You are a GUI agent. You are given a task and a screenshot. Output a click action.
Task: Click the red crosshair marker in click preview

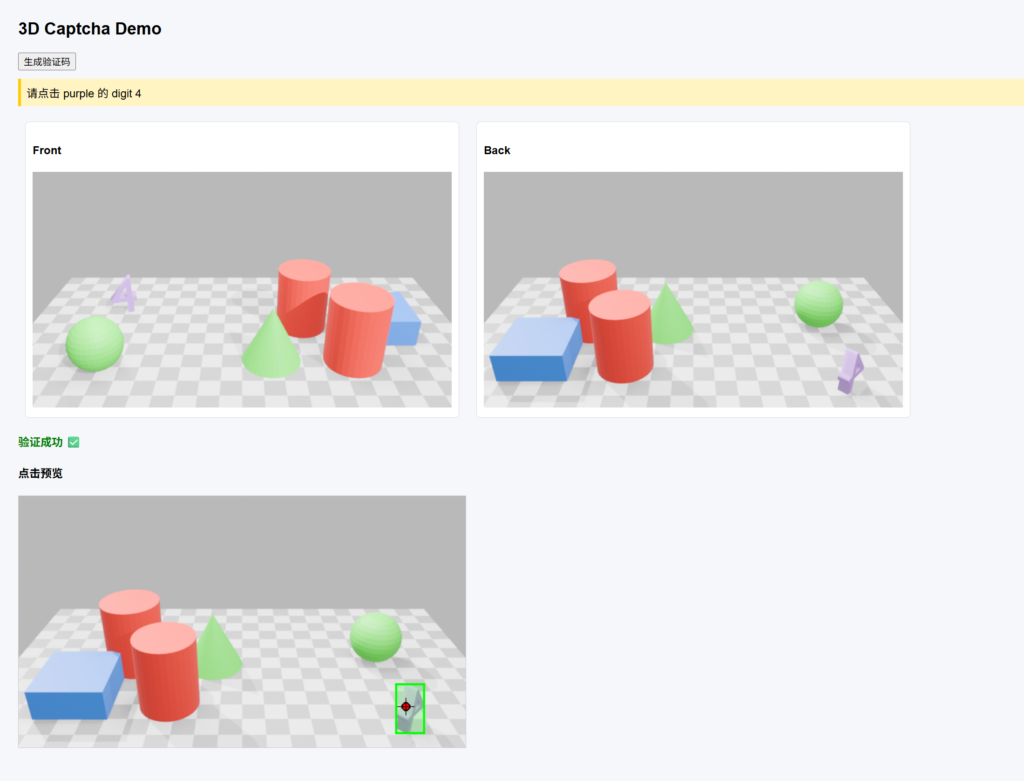pos(406,707)
